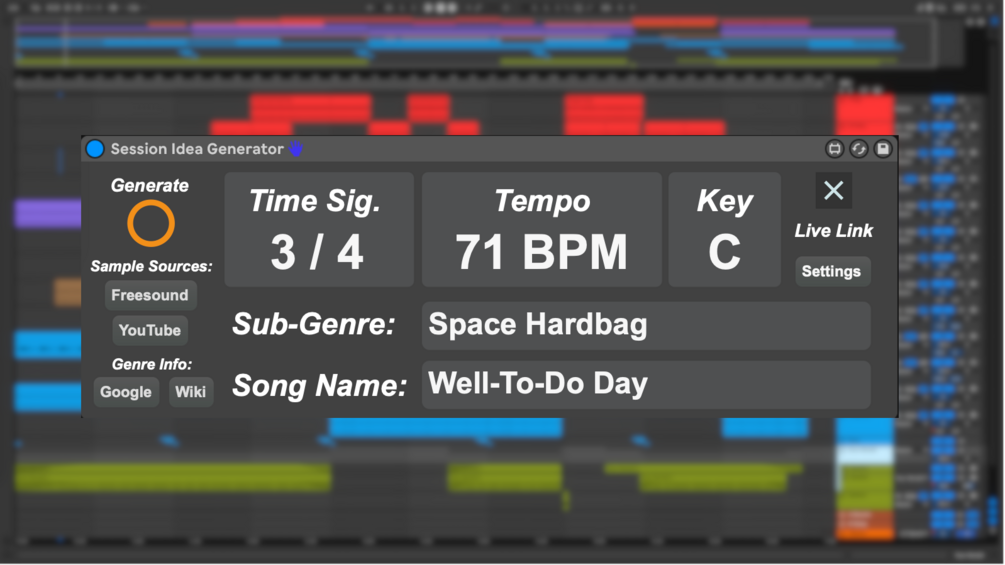Open the Wiki genre info
Image resolution: width=1005 pixels, height=565 pixels.
click(190, 392)
